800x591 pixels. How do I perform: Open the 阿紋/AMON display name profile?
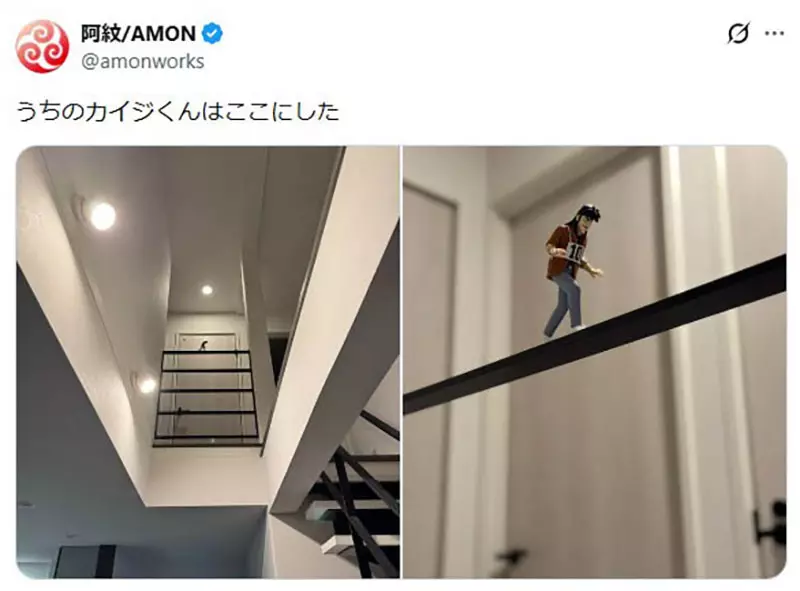(x=138, y=34)
